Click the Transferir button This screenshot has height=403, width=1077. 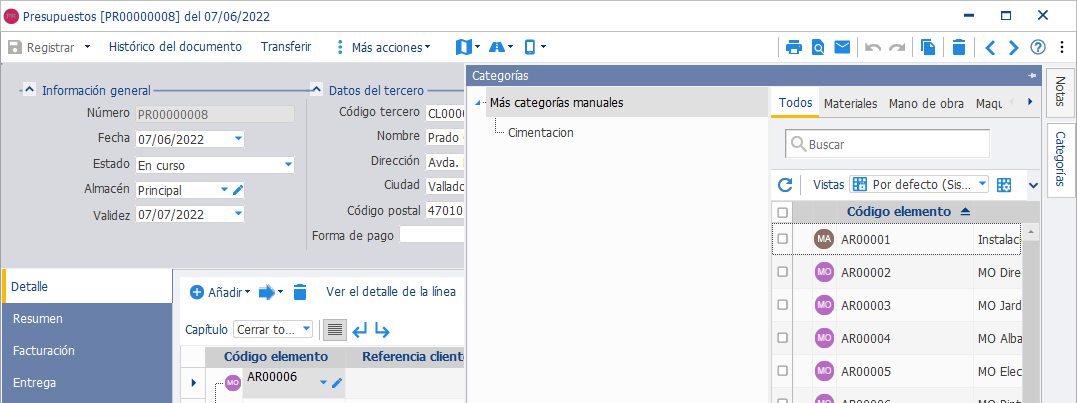tap(286, 47)
